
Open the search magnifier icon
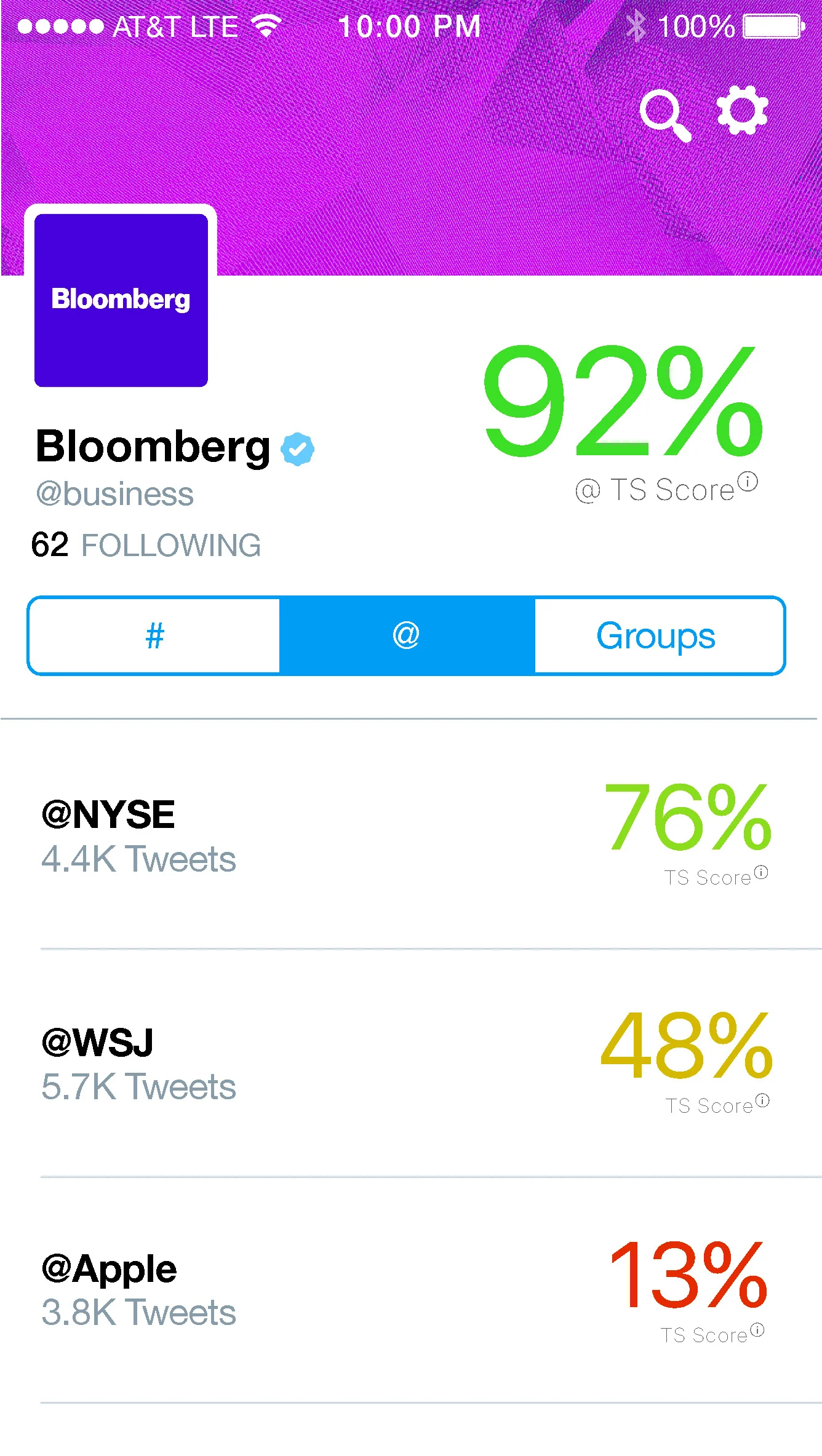[x=666, y=116]
